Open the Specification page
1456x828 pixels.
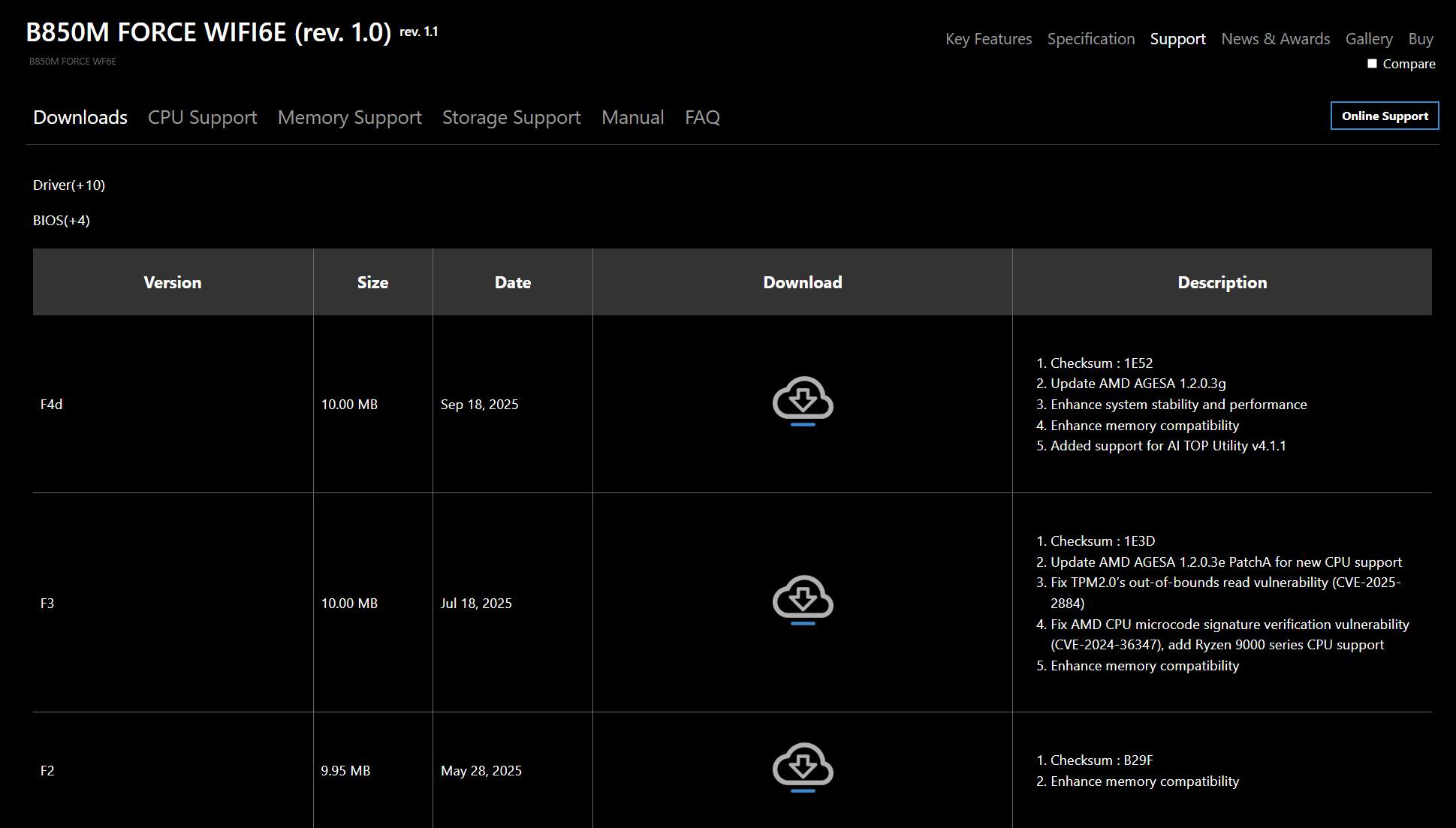(x=1091, y=39)
